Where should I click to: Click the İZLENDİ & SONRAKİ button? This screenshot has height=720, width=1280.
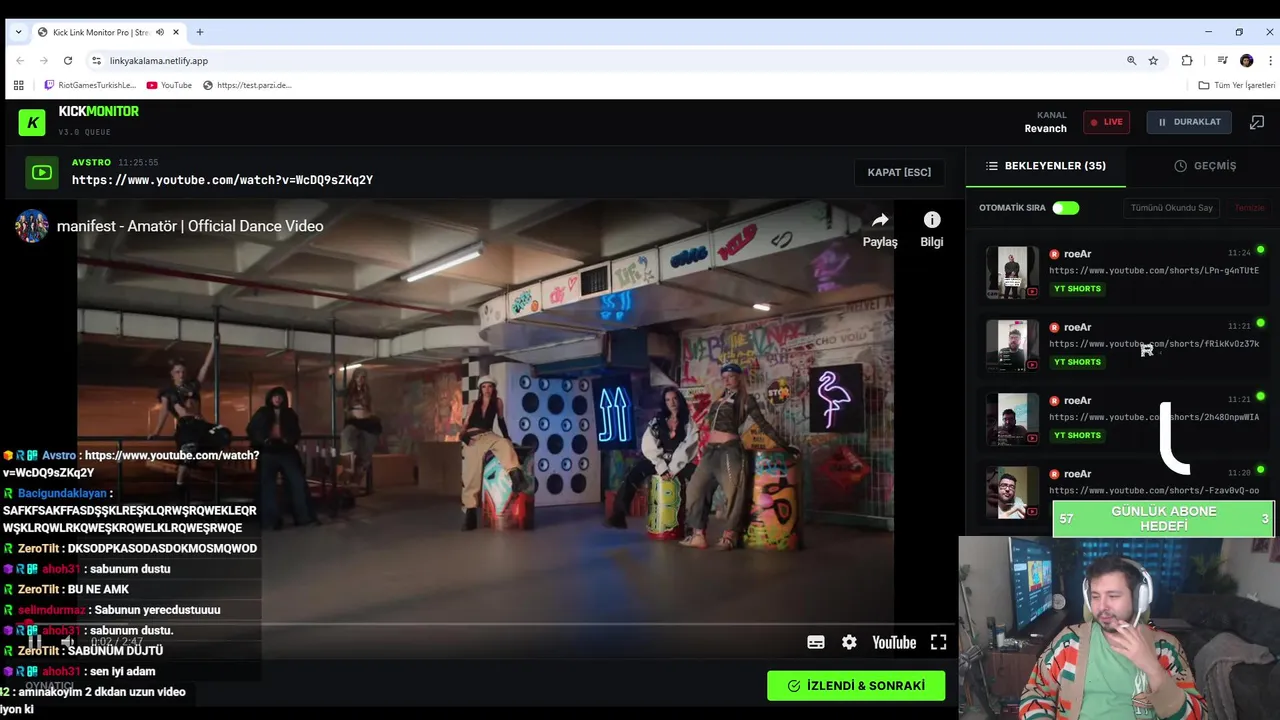(856, 686)
